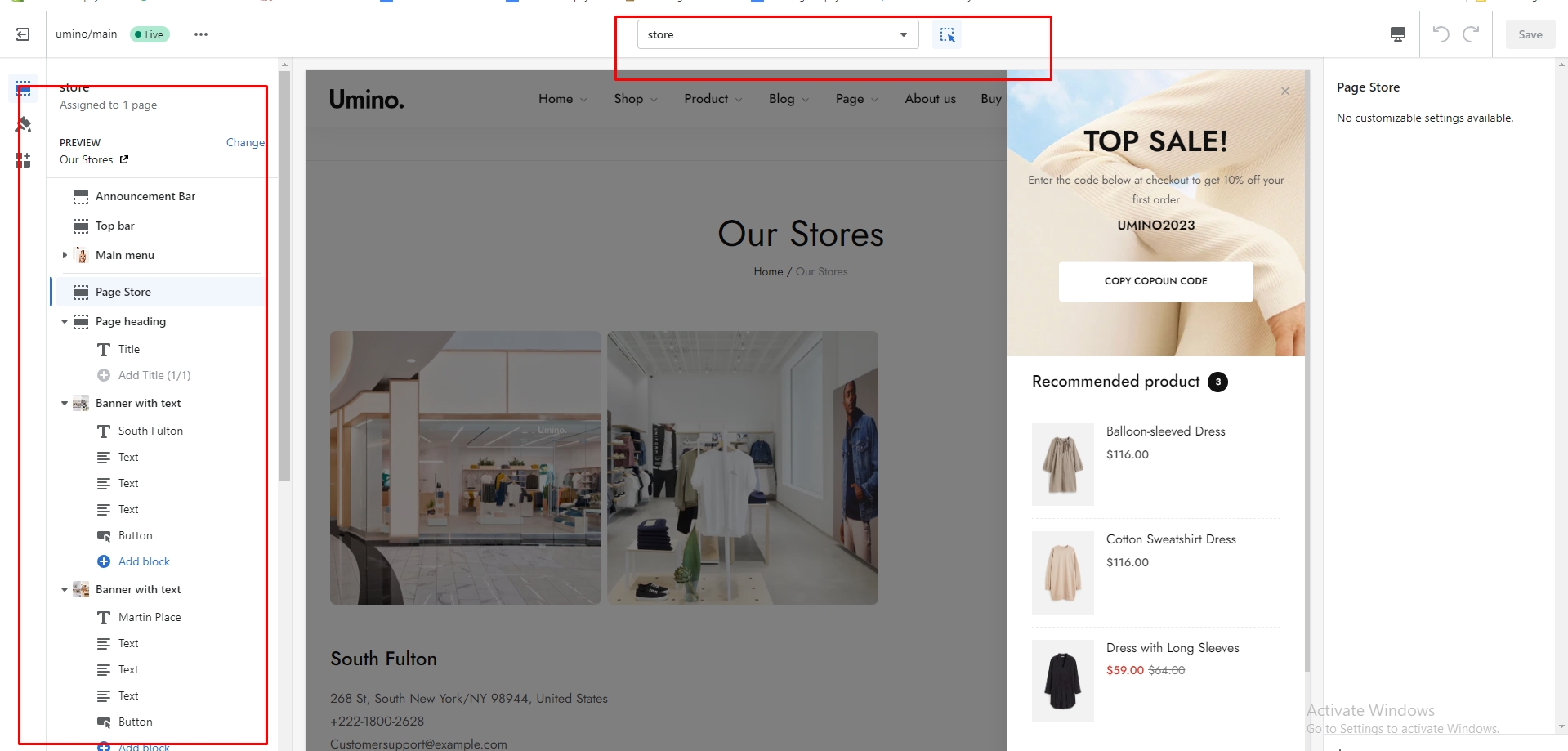Viewport: 1568px width, 751px height.
Task: Collapse the Page heading section
Action: tap(65, 322)
